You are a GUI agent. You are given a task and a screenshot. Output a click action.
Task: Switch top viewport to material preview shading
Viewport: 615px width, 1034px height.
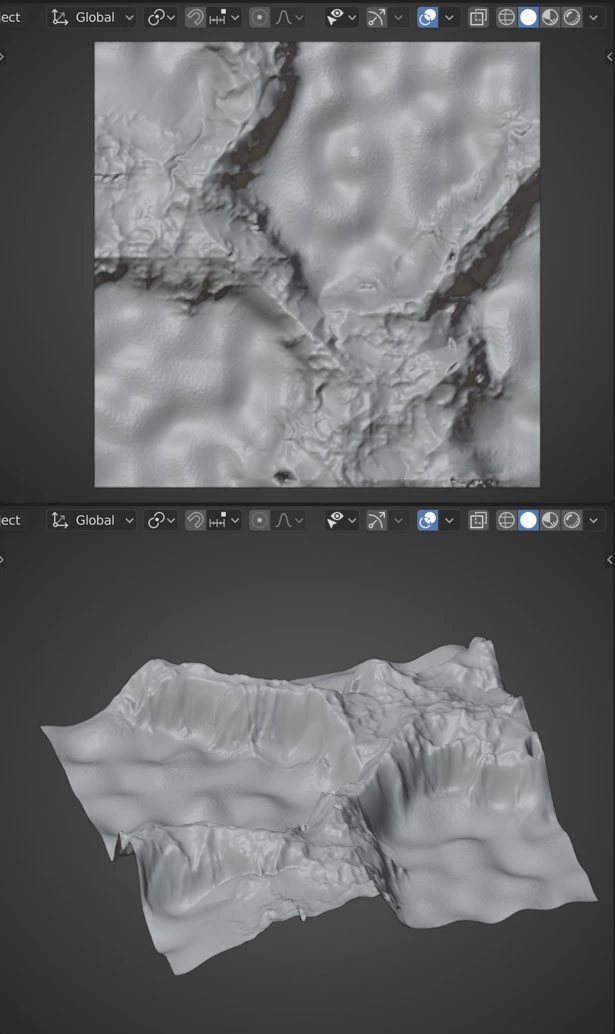coord(551,17)
